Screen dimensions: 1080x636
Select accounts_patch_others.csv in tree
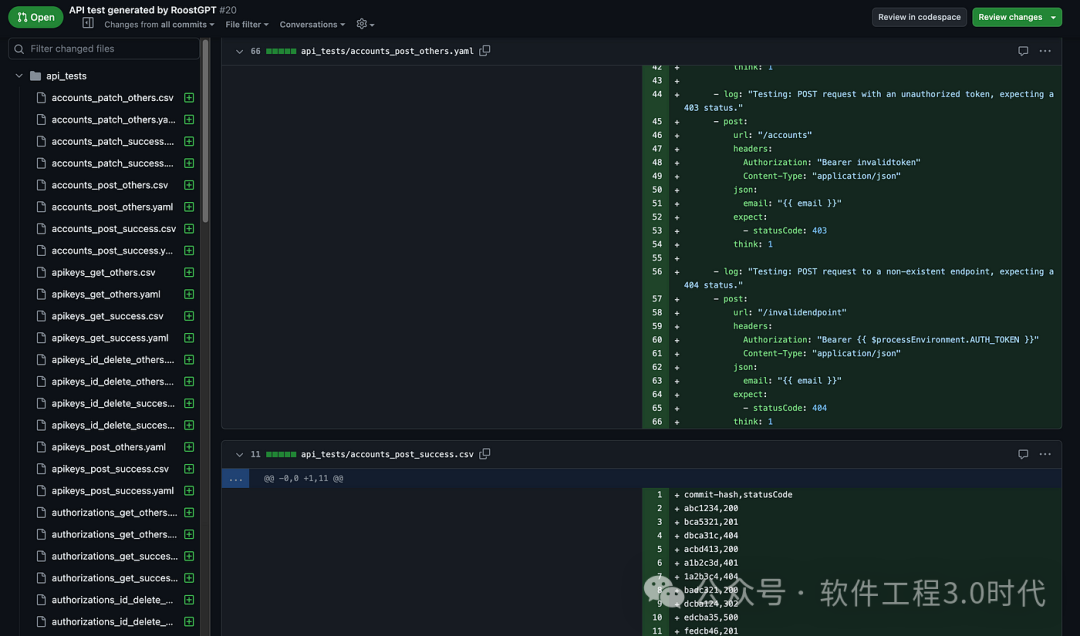pos(112,98)
